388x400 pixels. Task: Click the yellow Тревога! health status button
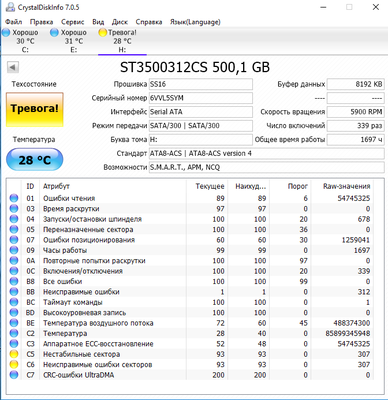click(35, 109)
